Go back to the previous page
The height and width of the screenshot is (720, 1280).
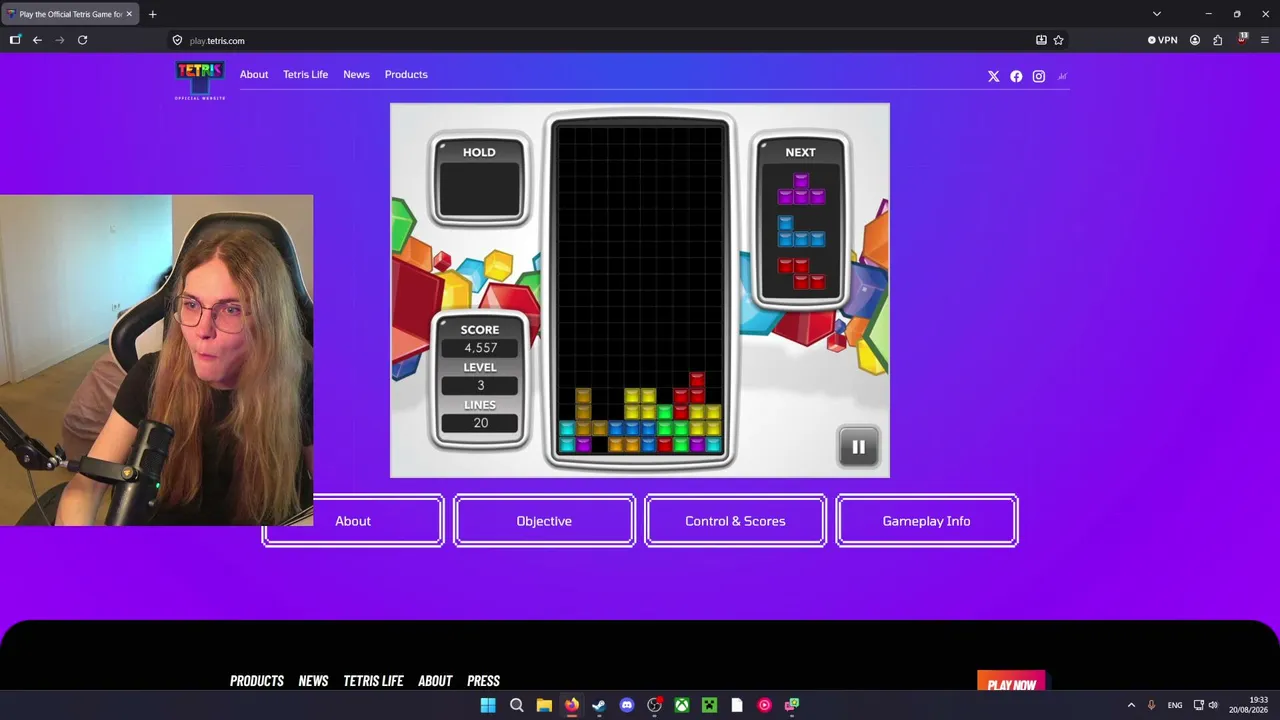pyautogui.click(x=37, y=40)
